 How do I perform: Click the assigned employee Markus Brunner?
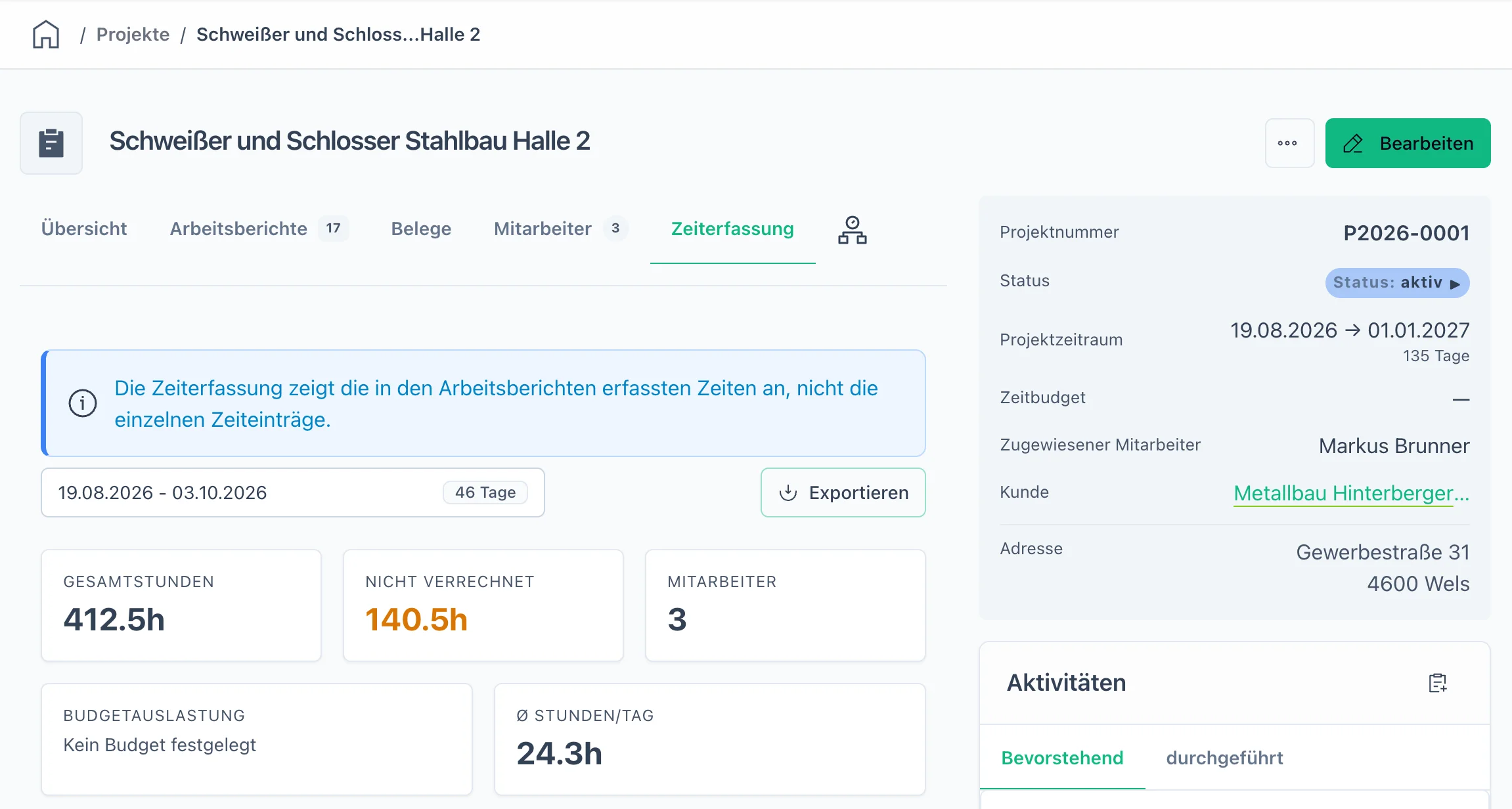[1394, 445]
